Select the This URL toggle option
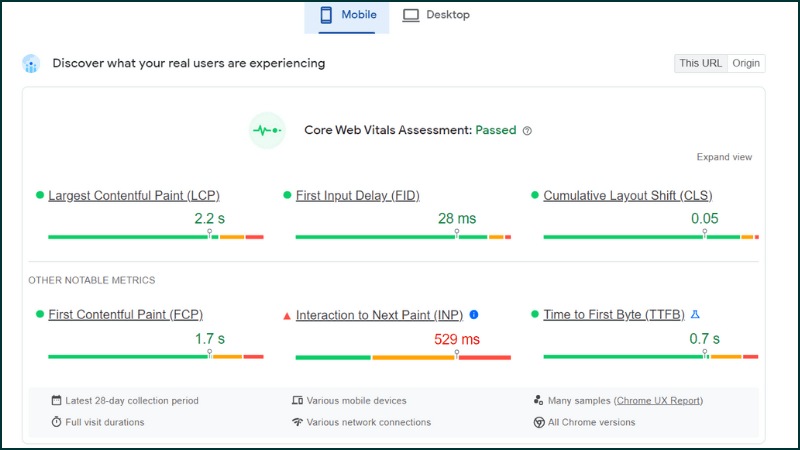The height and width of the screenshot is (450, 800). [701, 63]
